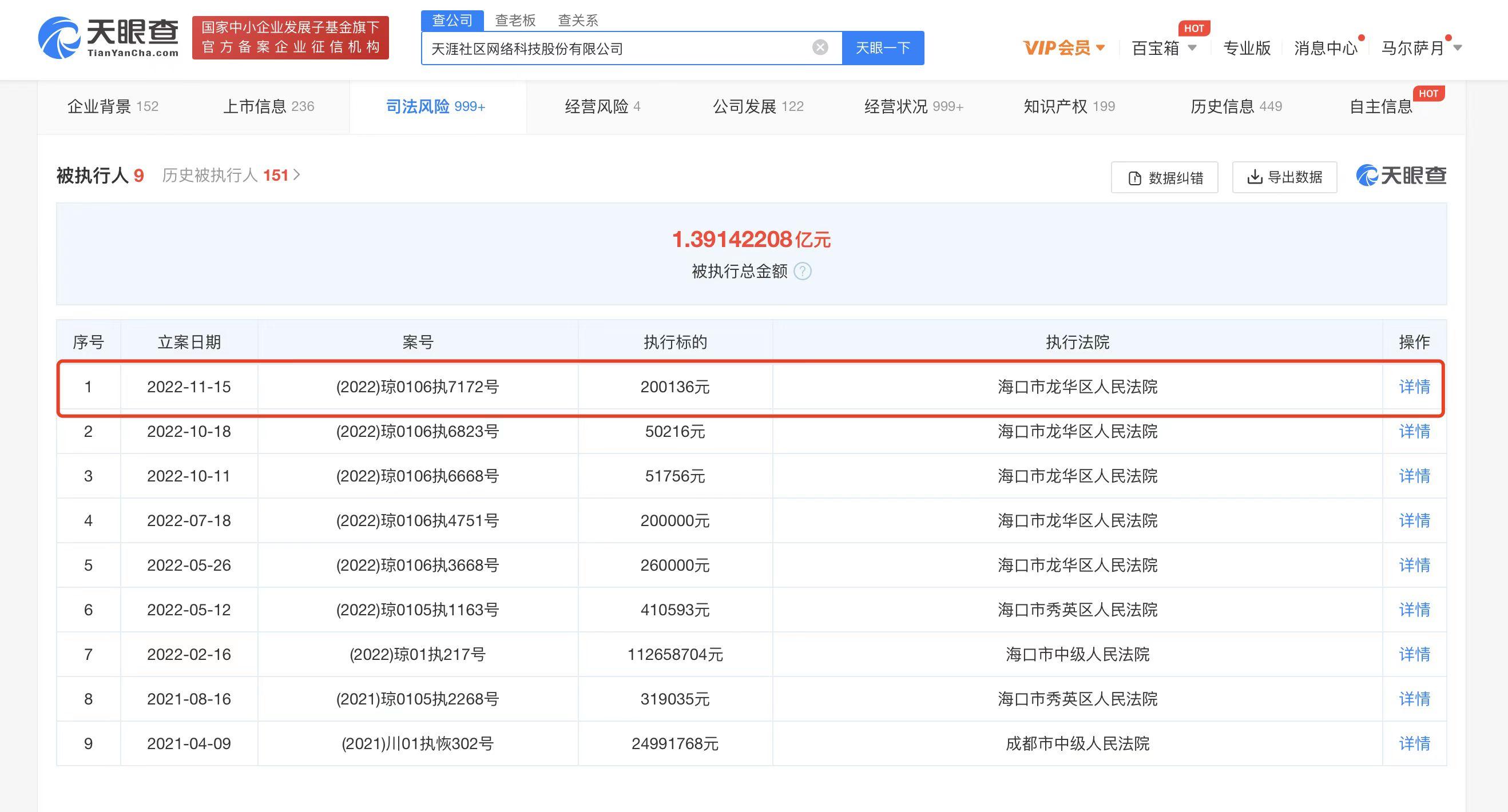Open the 消息中心 notifications
The image size is (1508, 812).
coord(1326,48)
